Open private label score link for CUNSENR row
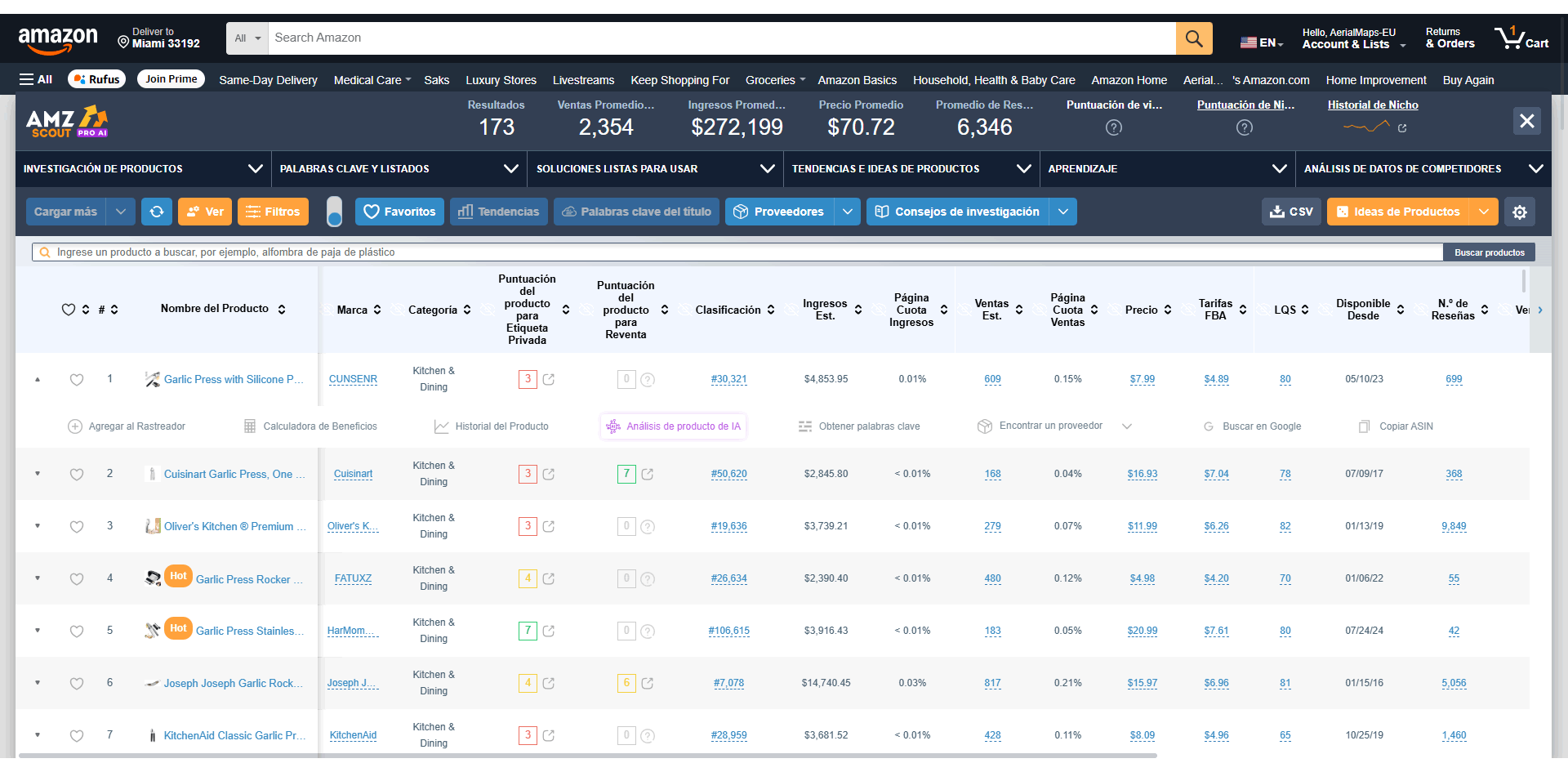This screenshot has height=772, width=1568. 549,380
